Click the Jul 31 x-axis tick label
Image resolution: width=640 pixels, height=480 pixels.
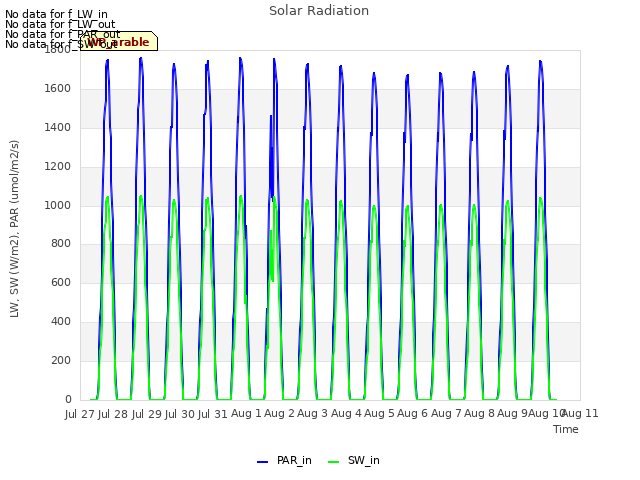pyautogui.click(x=213, y=414)
